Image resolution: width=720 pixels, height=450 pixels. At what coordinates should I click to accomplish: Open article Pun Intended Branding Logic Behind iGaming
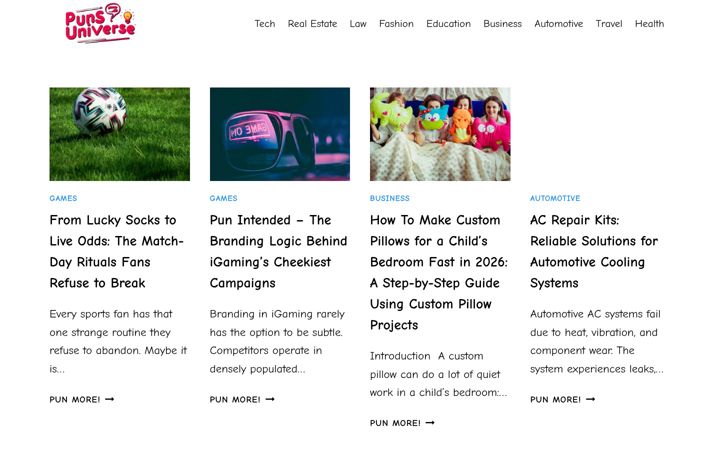278,251
